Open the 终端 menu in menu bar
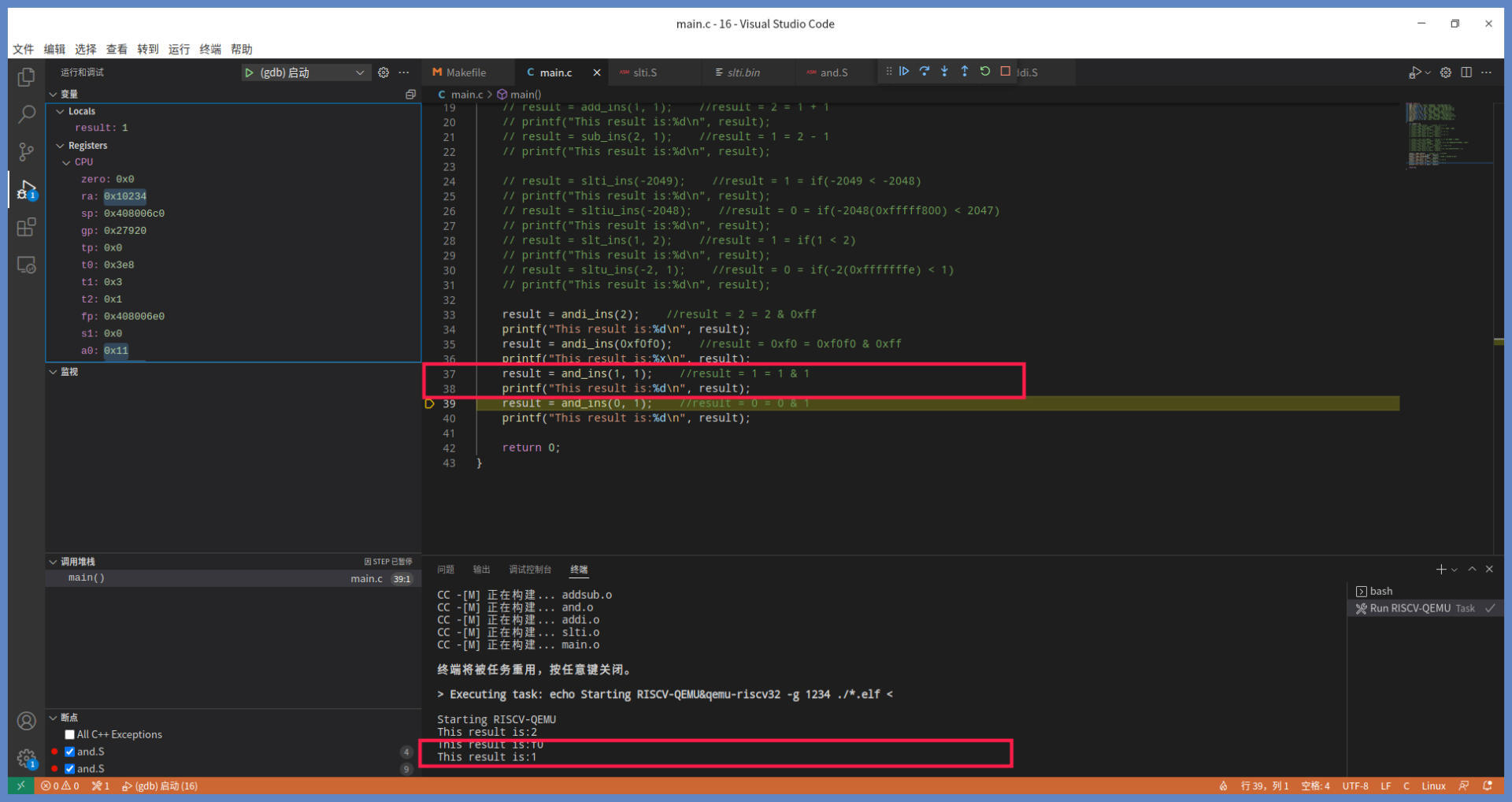 coord(210,49)
